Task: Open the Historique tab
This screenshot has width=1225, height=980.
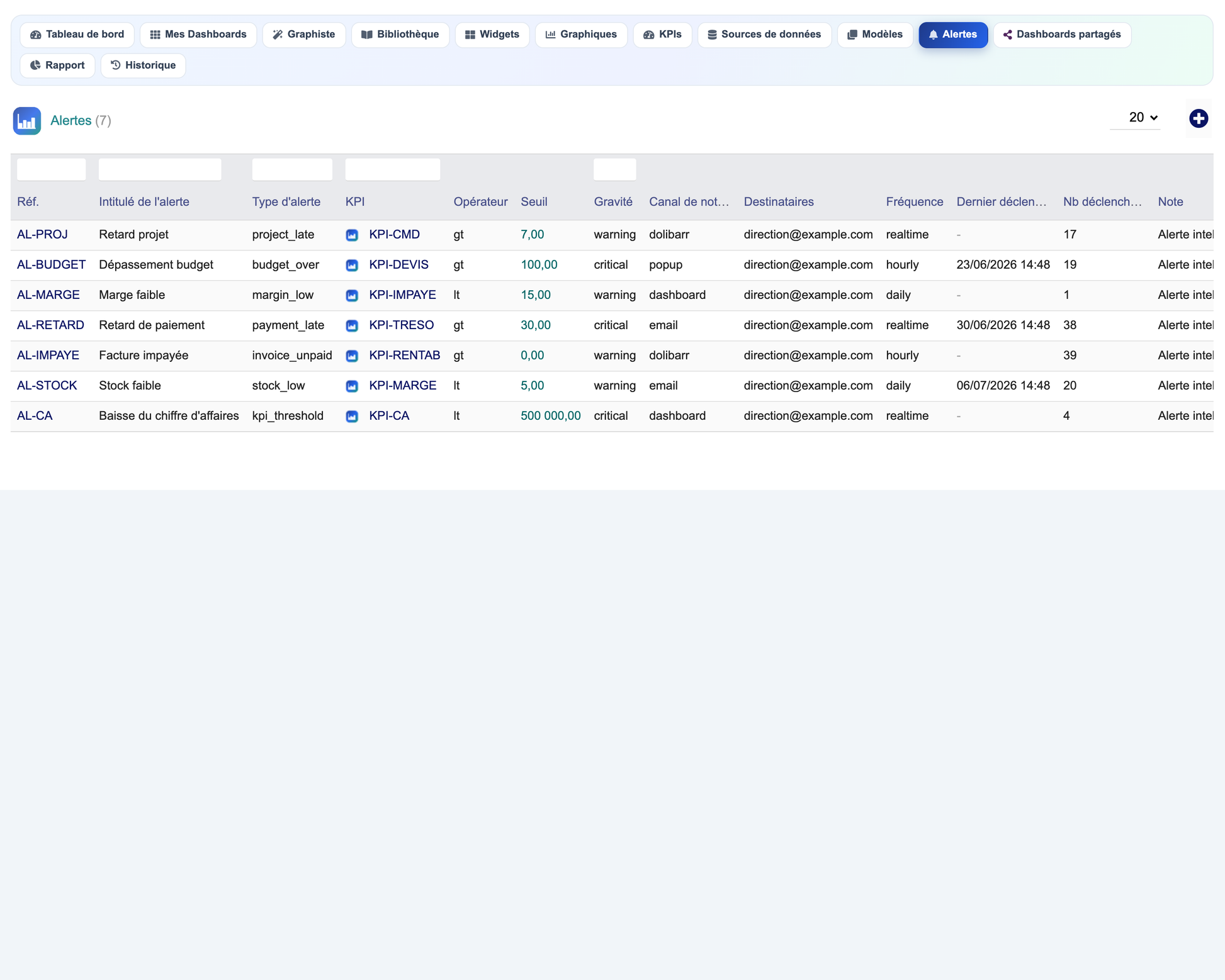Action: pyautogui.click(x=143, y=65)
